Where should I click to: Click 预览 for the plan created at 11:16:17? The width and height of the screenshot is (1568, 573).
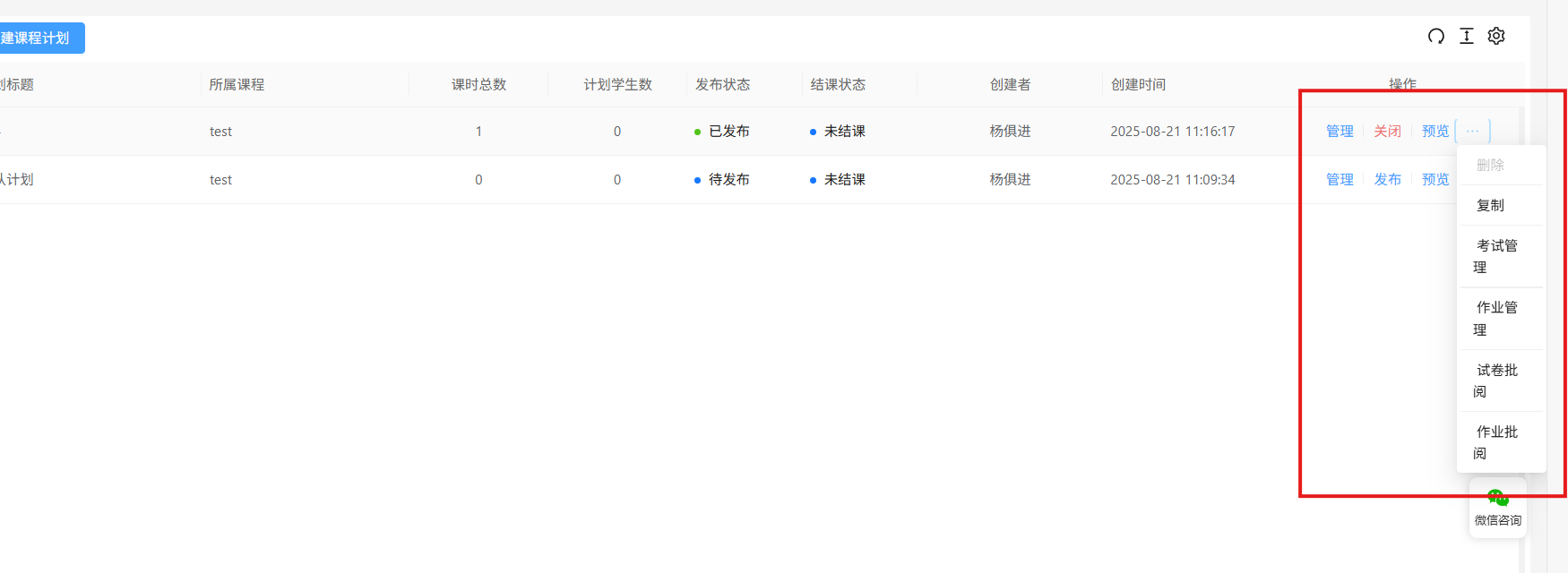pyautogui.click(x=1434, y=131)
